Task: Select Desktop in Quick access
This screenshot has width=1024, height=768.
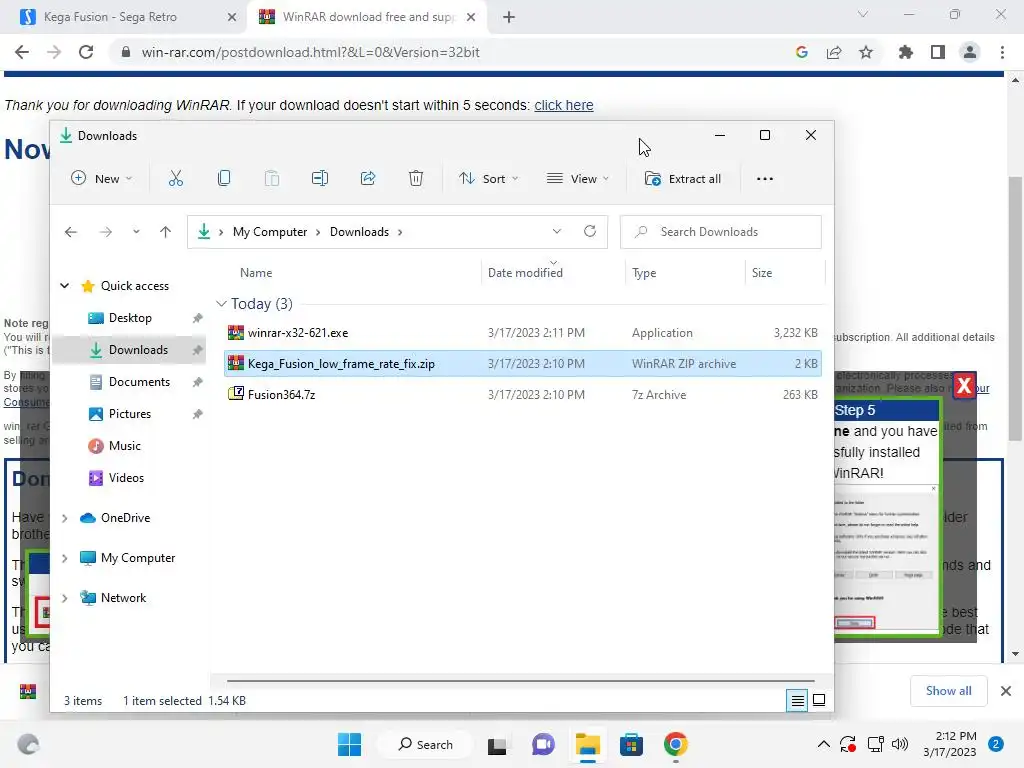Action: point(129,318)
